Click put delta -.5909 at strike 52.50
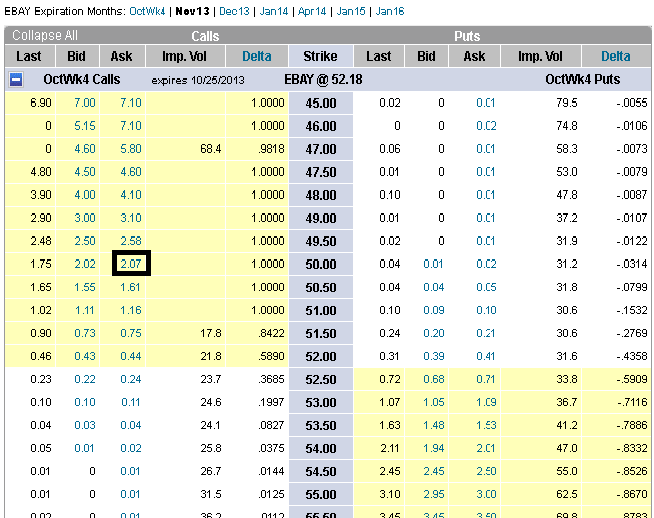Screen dimensions: 654x518 point(632,379)
